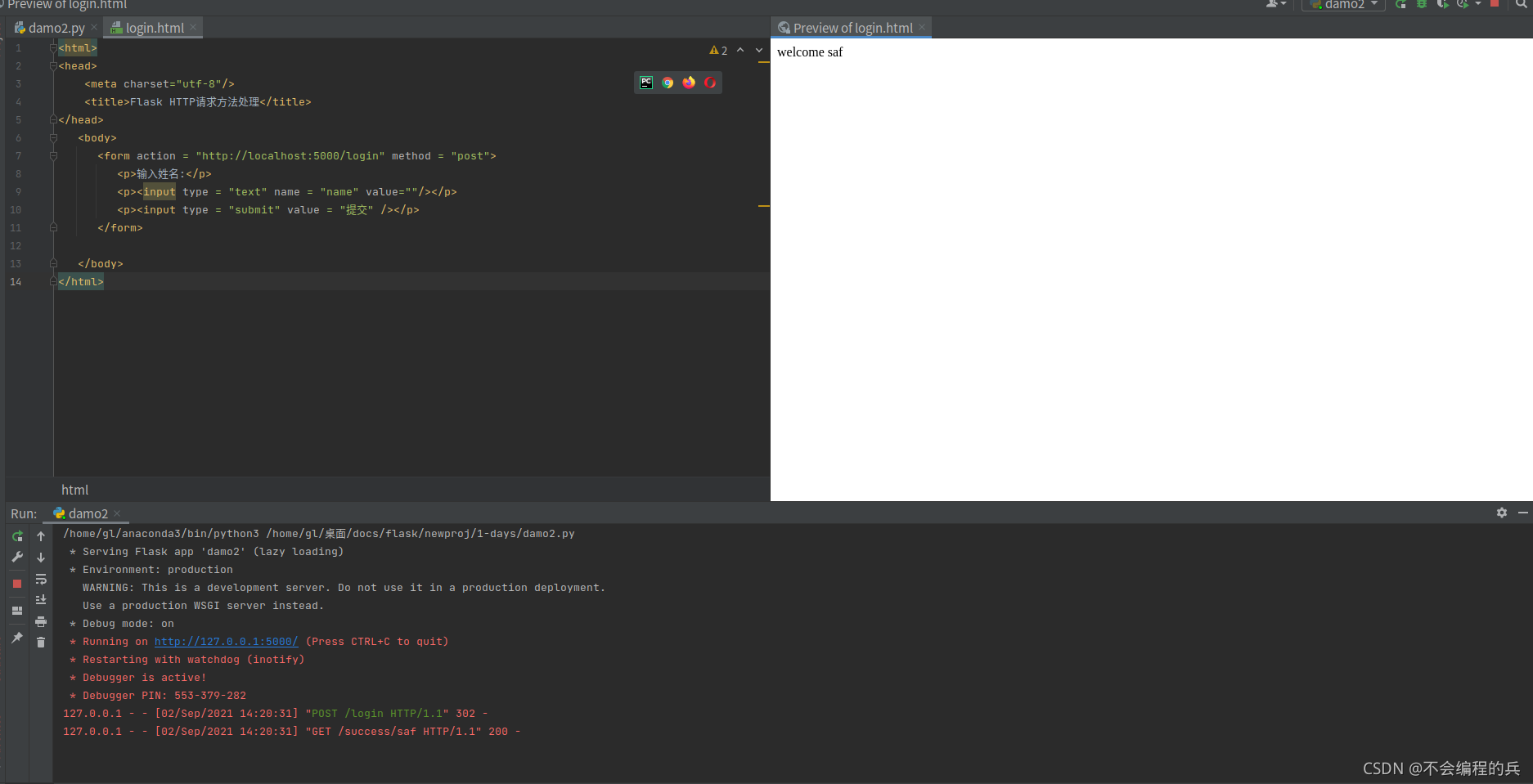Toggle soft-wrap in the Run console
Image resolution: width=1533 pixels, height=784 pixels.
(41, 580)
